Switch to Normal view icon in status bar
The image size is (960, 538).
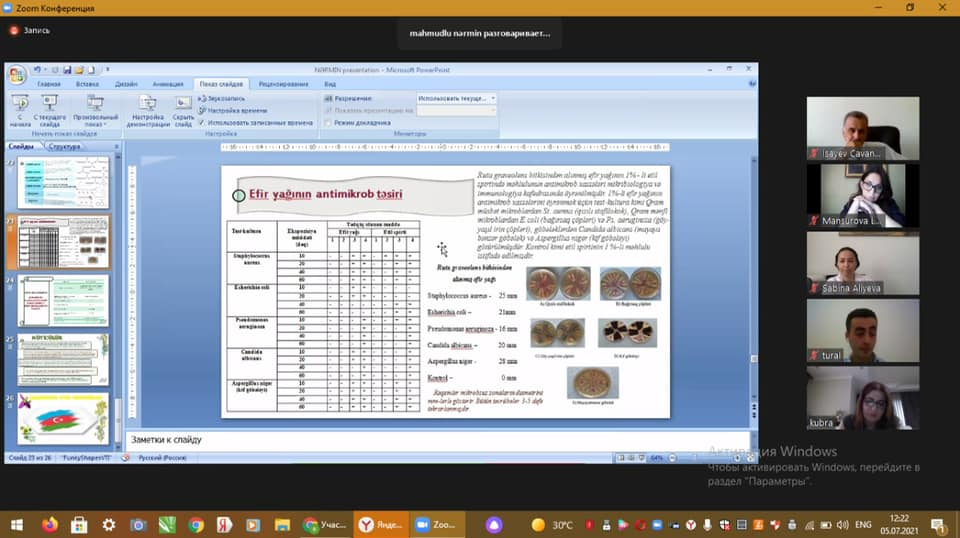(621, 458)
